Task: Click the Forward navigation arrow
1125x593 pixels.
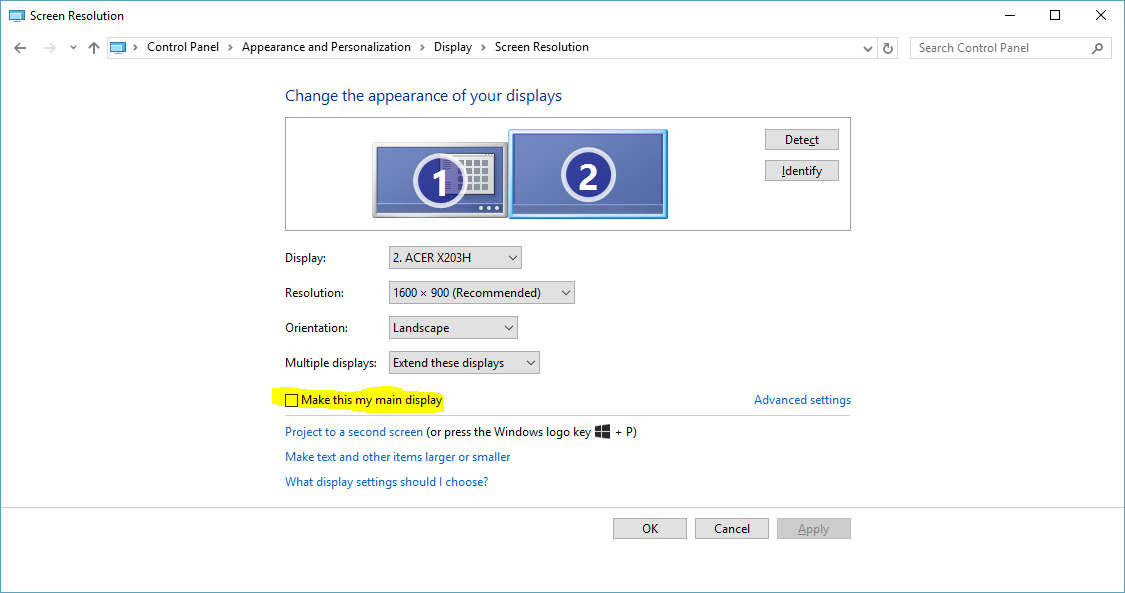Action: tap(49, 48)
